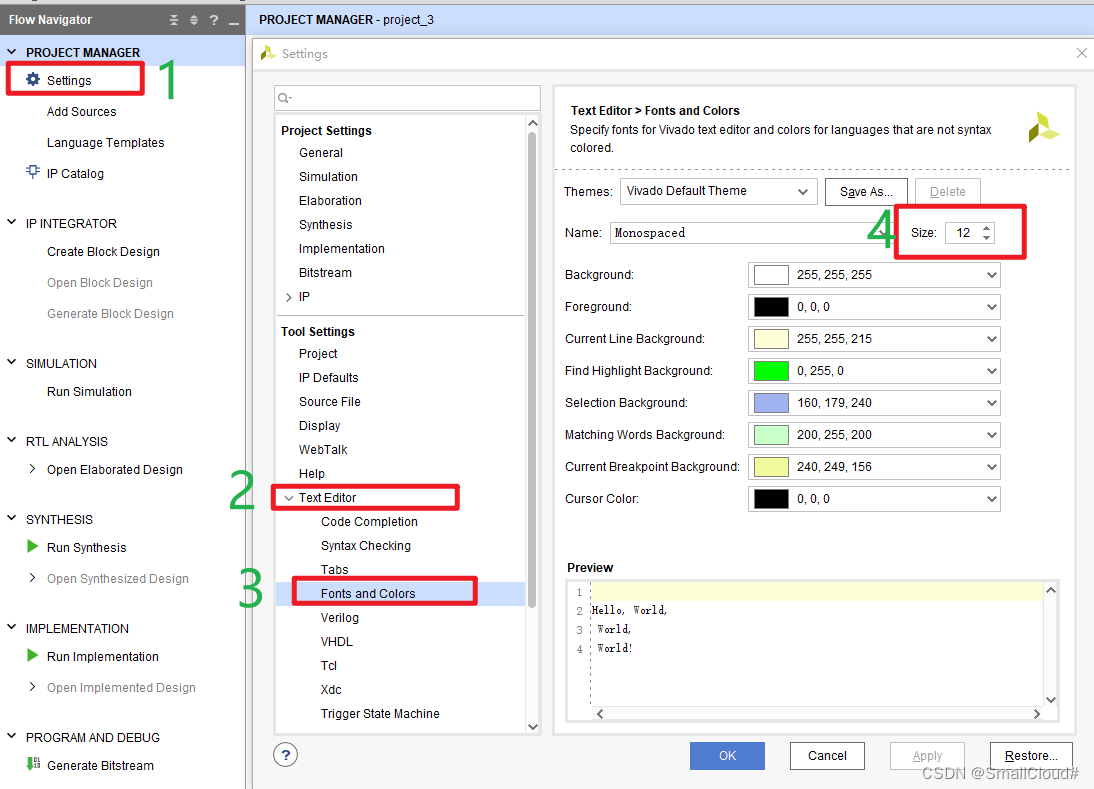The image size is (1094, 789).
Task: Select Syntax Checking in settings tree
Action: 365,546
